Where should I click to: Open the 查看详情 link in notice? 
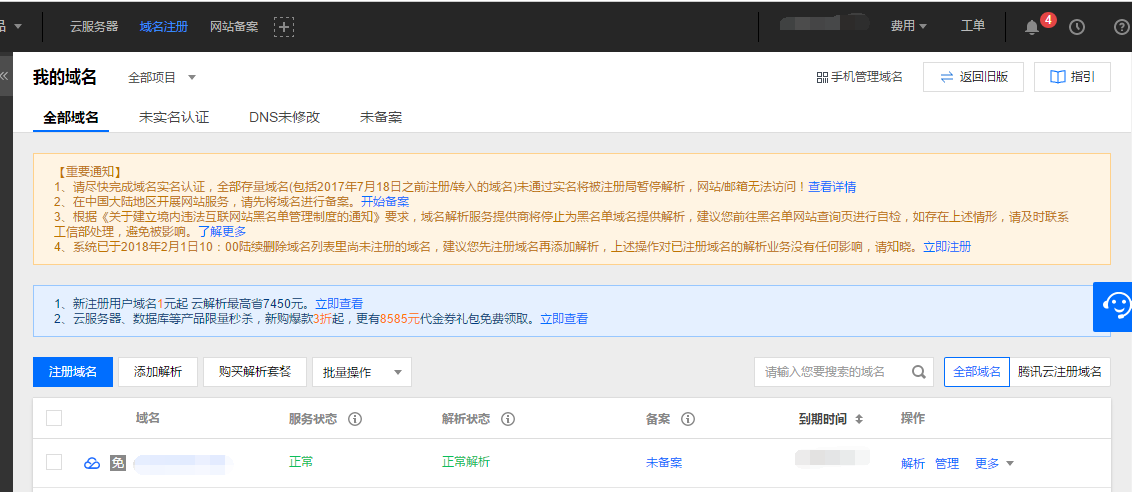832,187
